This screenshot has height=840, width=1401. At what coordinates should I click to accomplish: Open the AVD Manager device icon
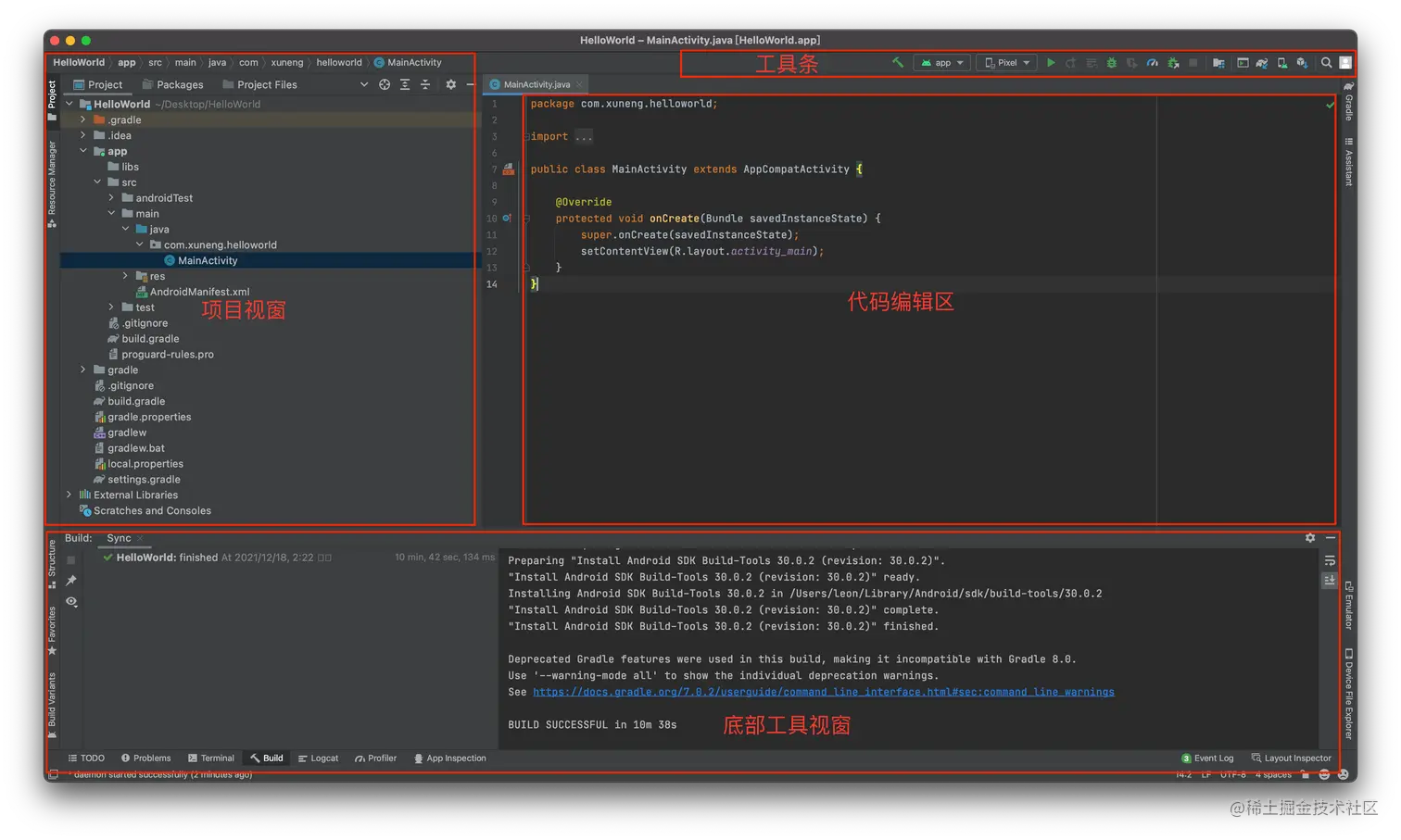coord(1282,63)
